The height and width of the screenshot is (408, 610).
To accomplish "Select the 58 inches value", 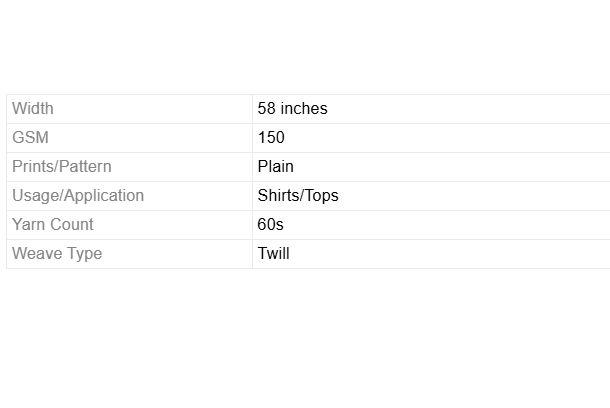I will pos(292,108).
